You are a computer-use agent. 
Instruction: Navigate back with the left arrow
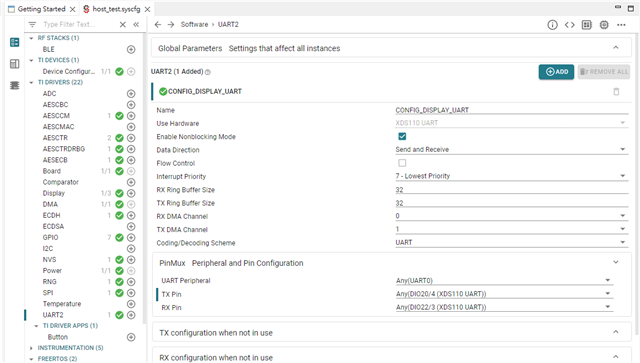(x=158, y=24)
